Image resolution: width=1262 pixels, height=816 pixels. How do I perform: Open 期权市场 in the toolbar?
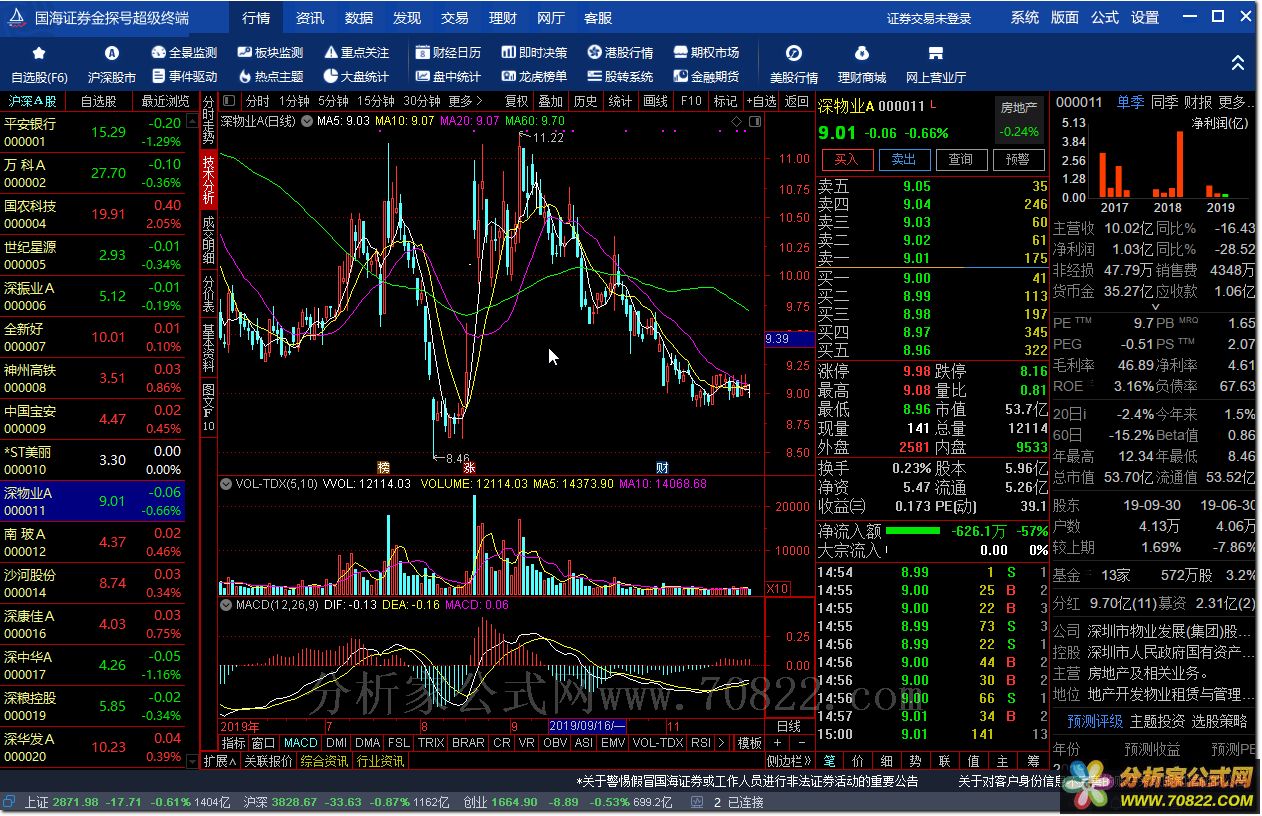[707, 53]
